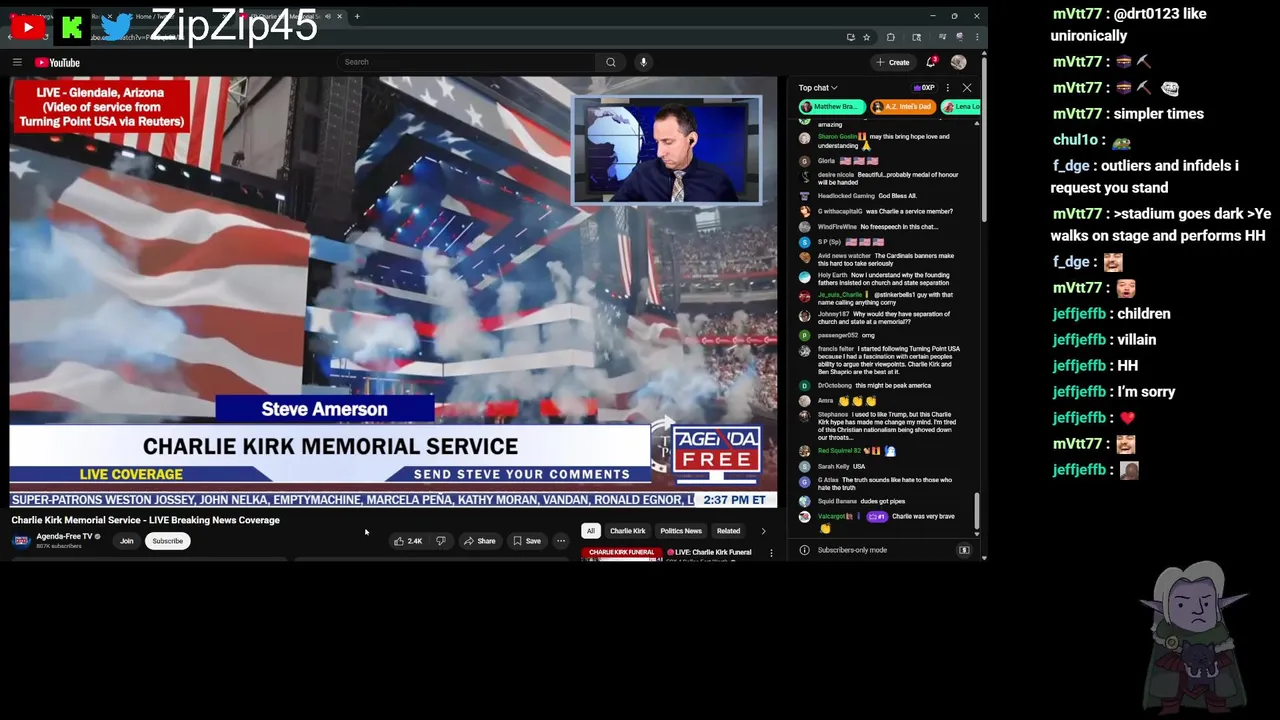
Task: Click the video title text below player
Action: point(146,520)
